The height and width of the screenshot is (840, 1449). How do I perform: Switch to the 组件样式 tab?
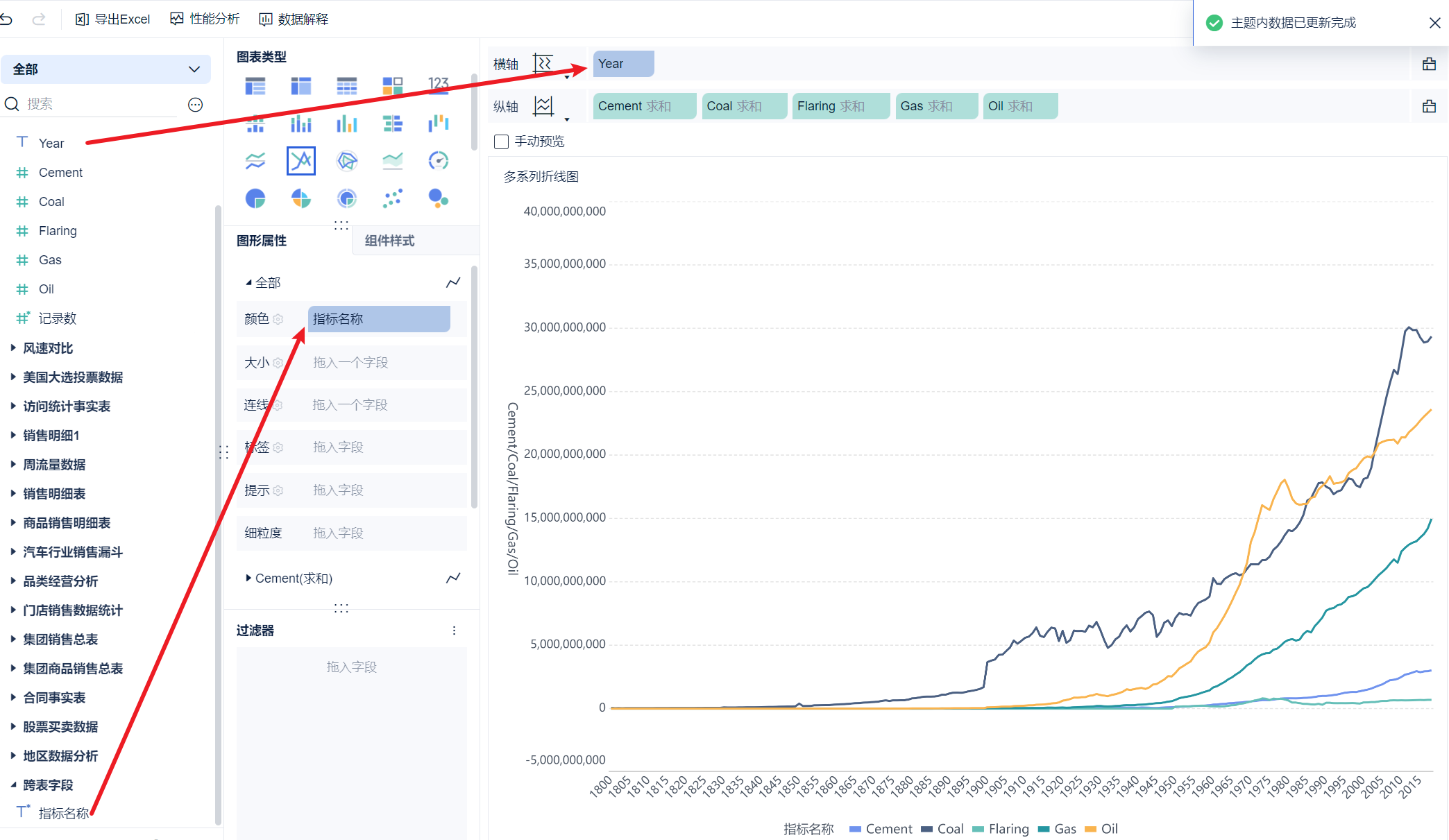pos(389,241)
